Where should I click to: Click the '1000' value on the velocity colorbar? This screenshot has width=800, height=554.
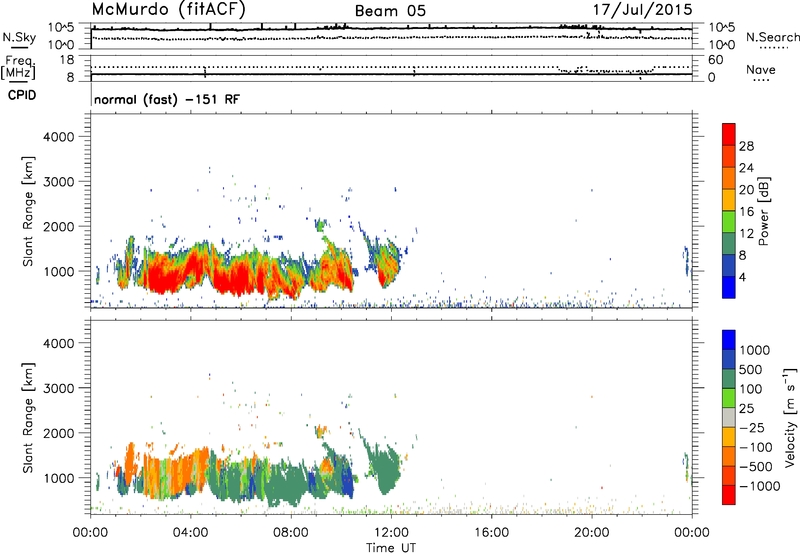click(x=755, y=350)
